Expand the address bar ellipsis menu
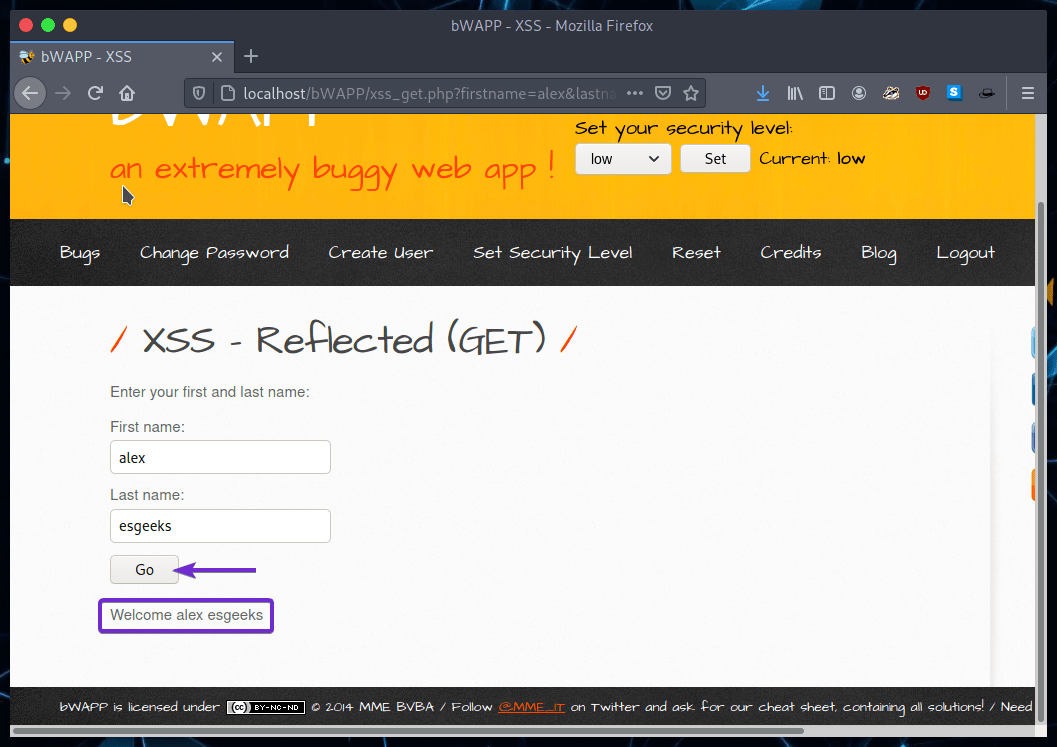This screenshot has width=1057, height=747. pyautogui.click(x=635, y=93)
